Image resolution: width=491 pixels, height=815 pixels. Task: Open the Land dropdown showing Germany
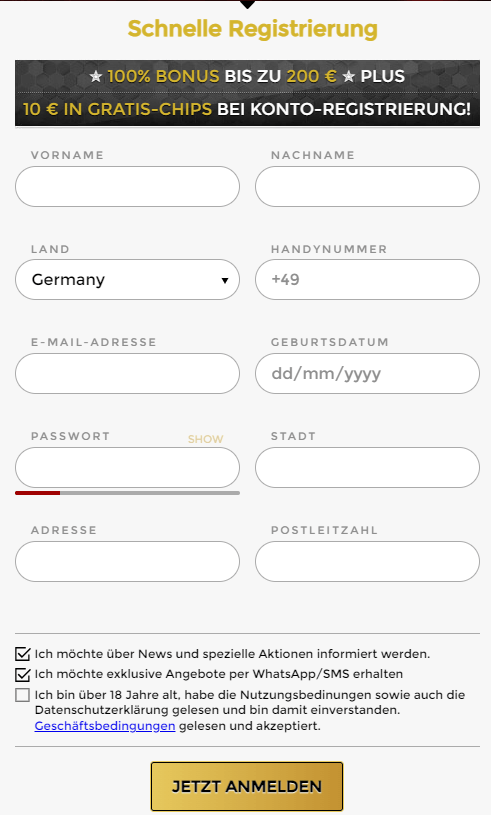(127, 280)
